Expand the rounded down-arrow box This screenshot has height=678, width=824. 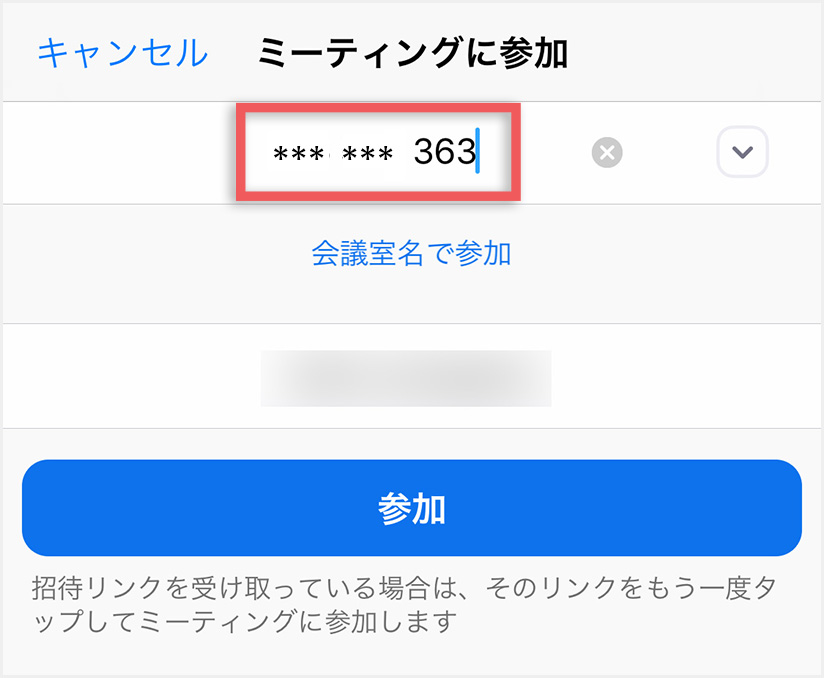pos(743,152)
